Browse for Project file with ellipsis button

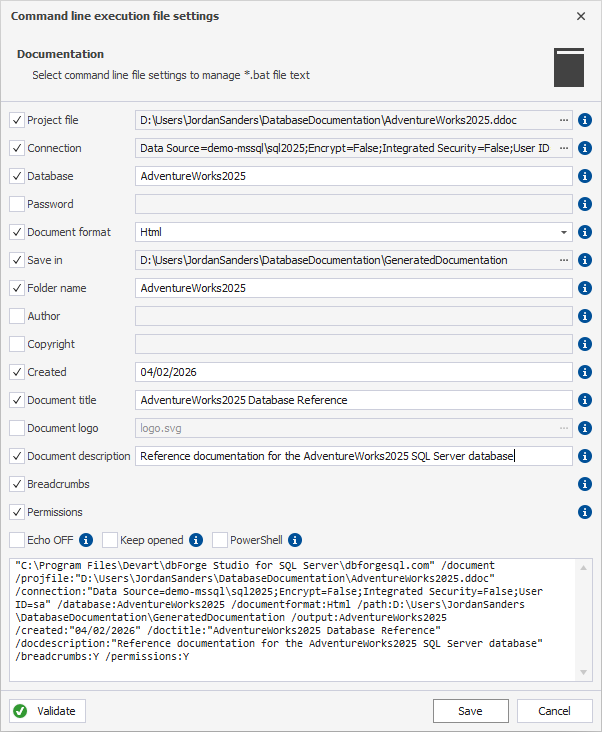coord(564,120)
